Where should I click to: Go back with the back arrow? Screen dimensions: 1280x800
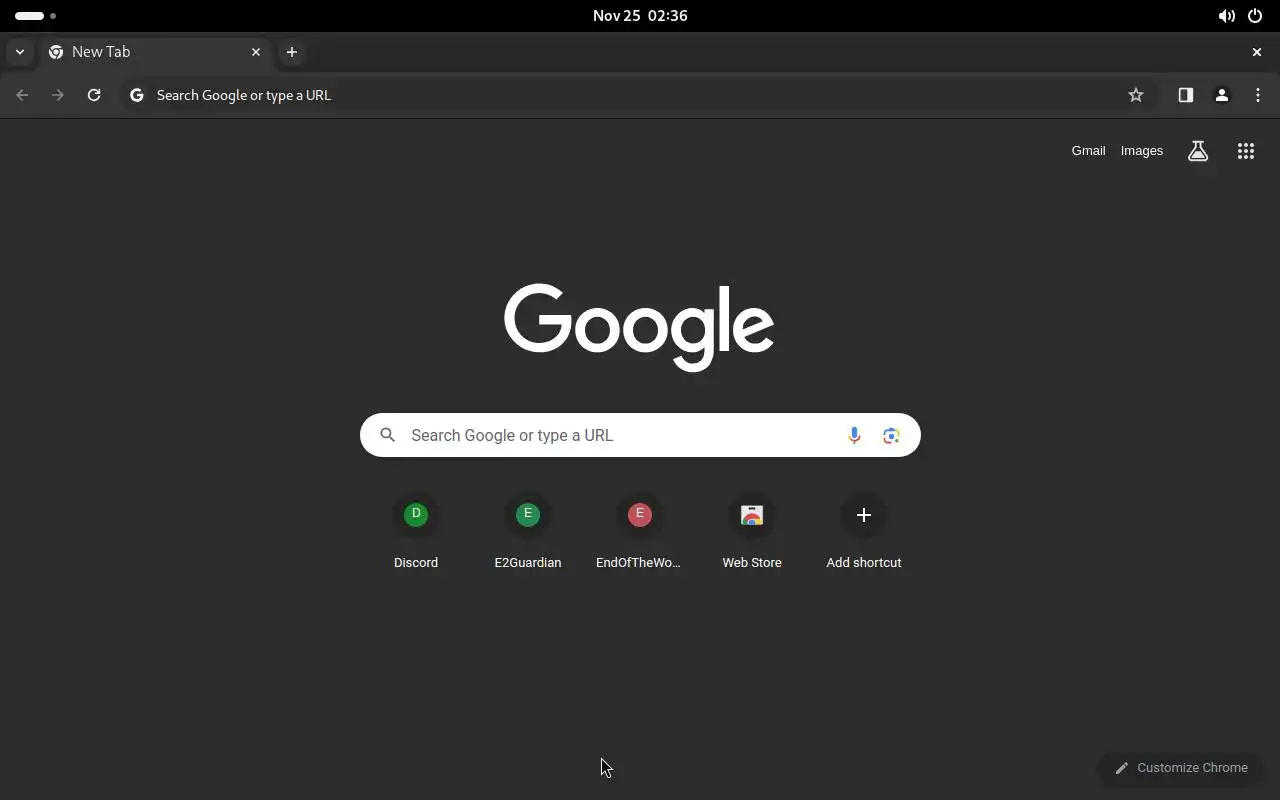tap(22, 95)
